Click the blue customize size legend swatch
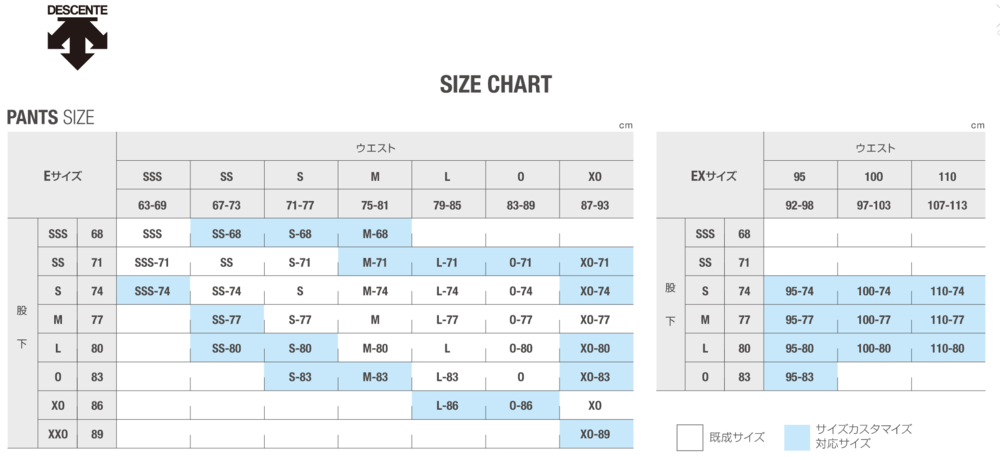Image resolution: width=1000 pixels, height=460 pixels. (x=797, y=436)
